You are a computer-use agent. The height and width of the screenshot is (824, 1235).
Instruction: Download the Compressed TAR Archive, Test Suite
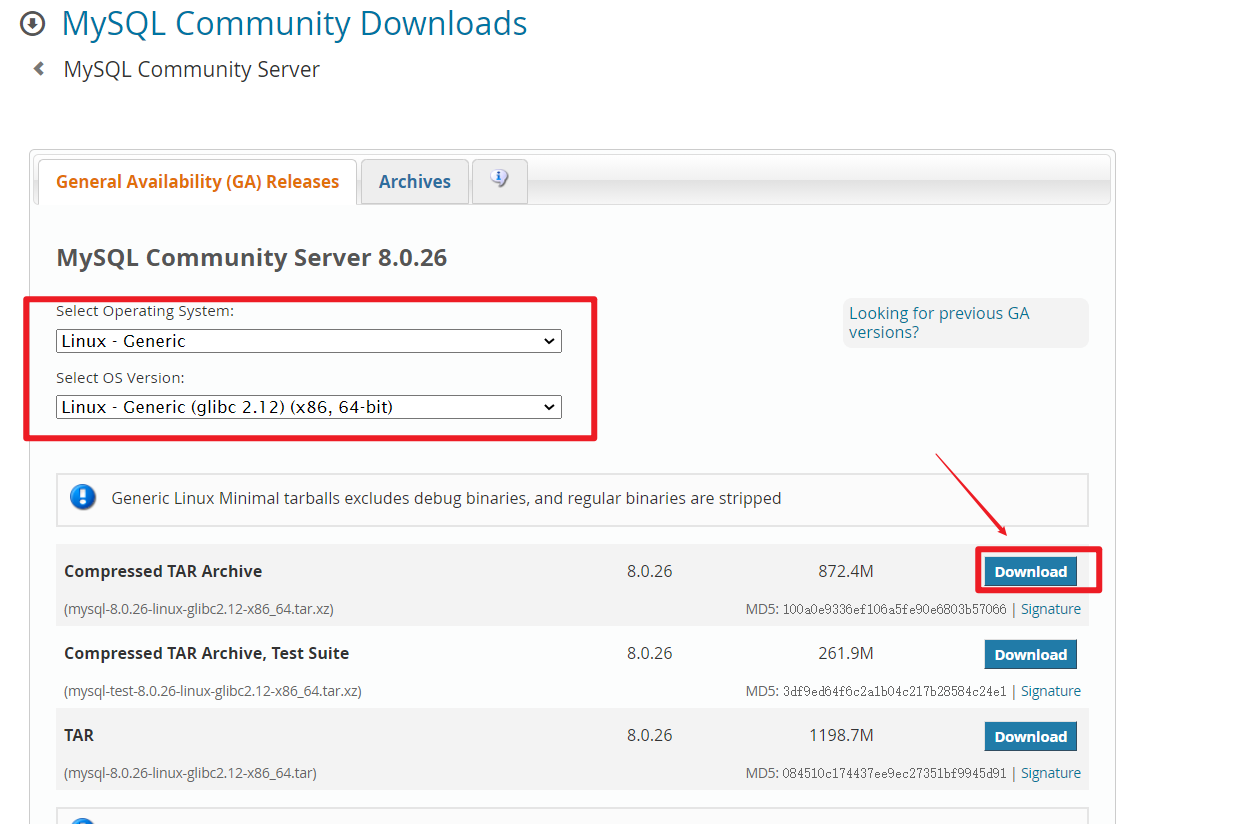coord(1031,655)
